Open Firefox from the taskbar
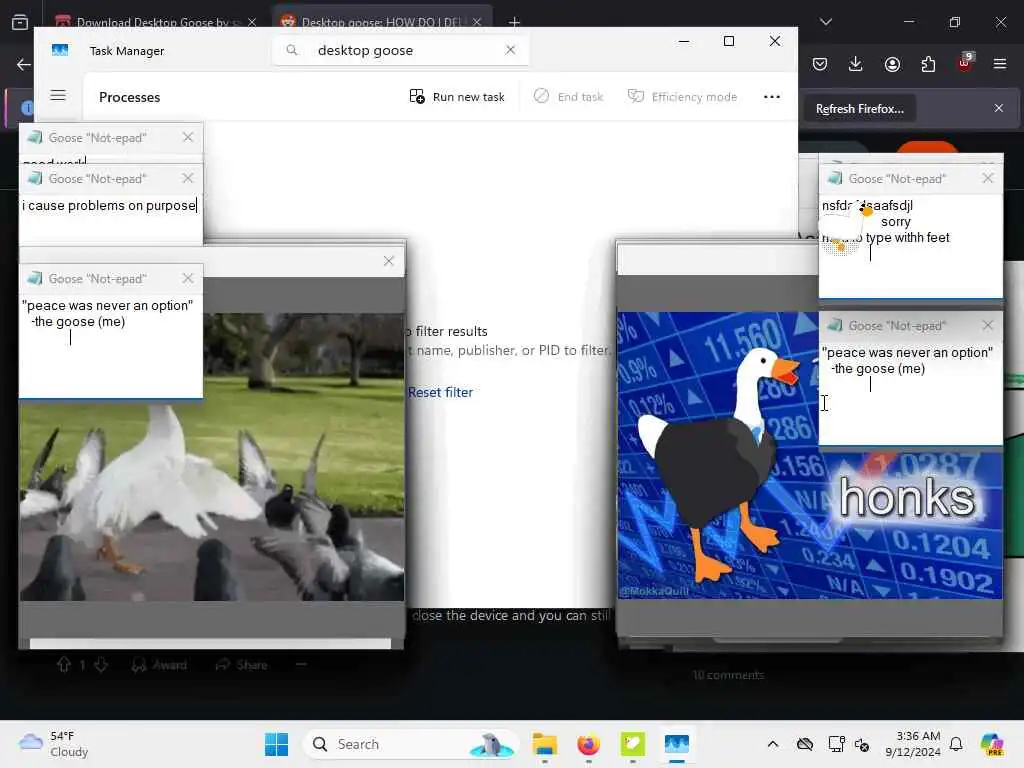This screenshot has height=768, width=1024. [588, 744]
